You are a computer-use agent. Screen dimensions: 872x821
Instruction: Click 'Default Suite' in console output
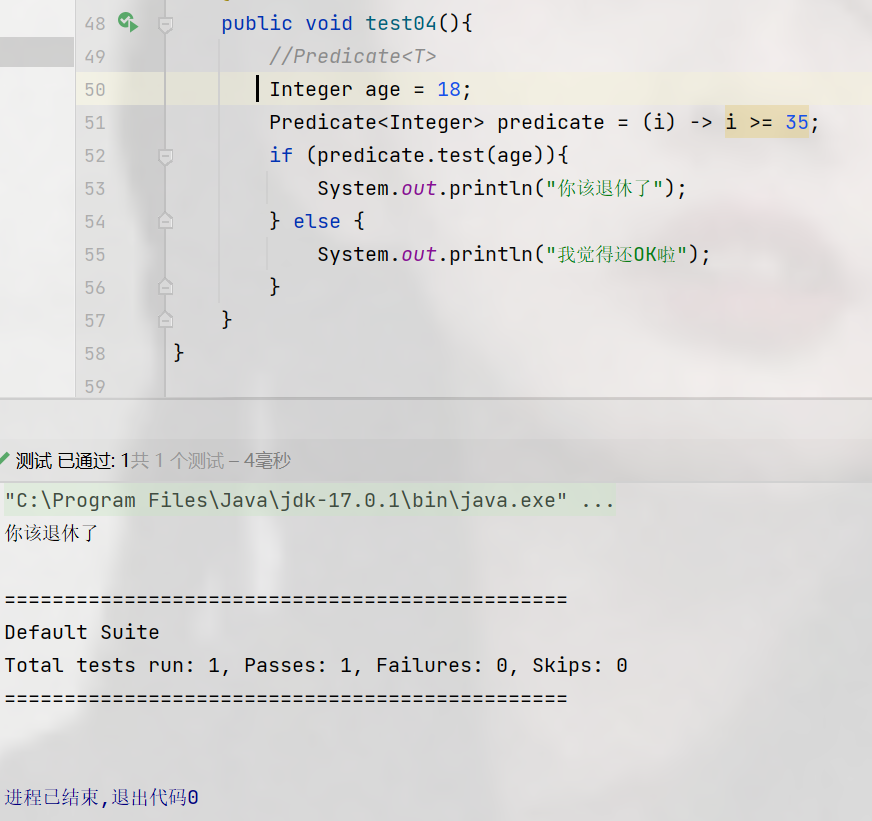pos(82,632)
